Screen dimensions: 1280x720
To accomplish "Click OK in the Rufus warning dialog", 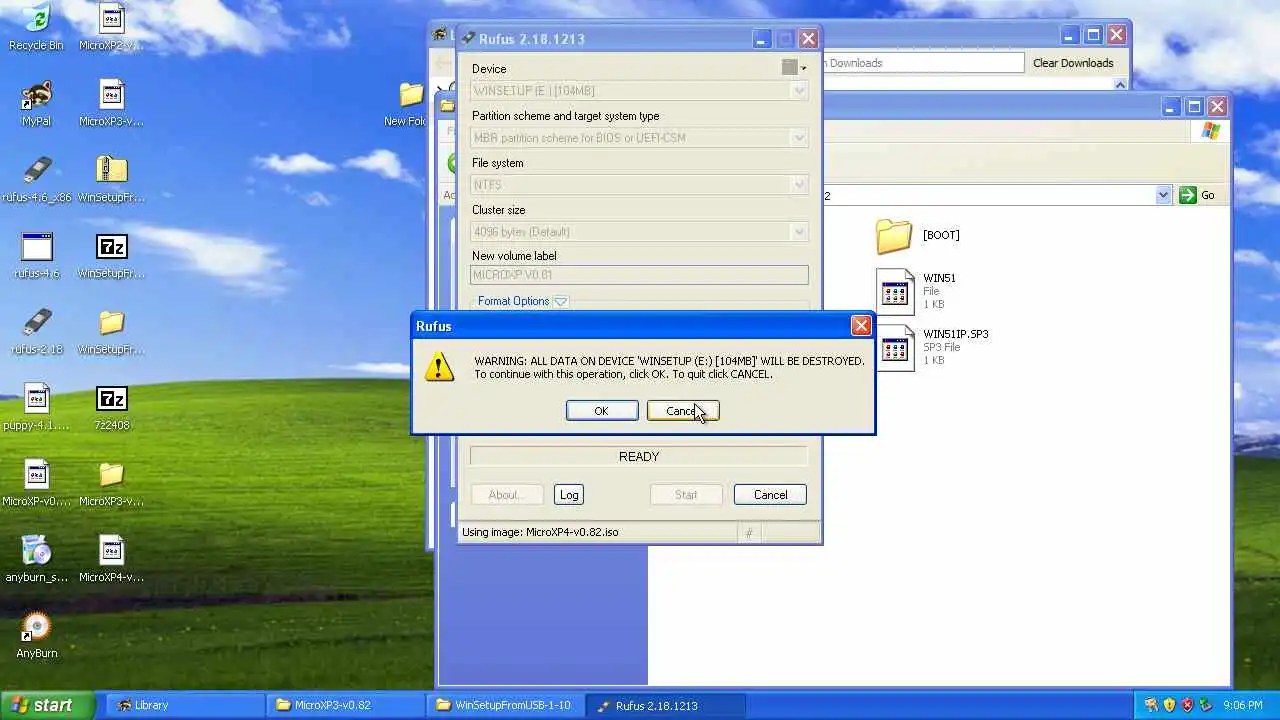I will pyautogui.click(x=602, y=411).
